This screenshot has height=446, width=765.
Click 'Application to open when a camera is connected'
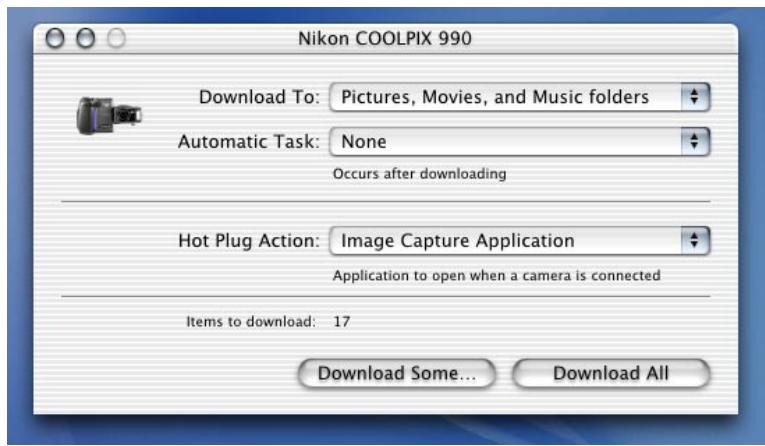tap(497, 276)
